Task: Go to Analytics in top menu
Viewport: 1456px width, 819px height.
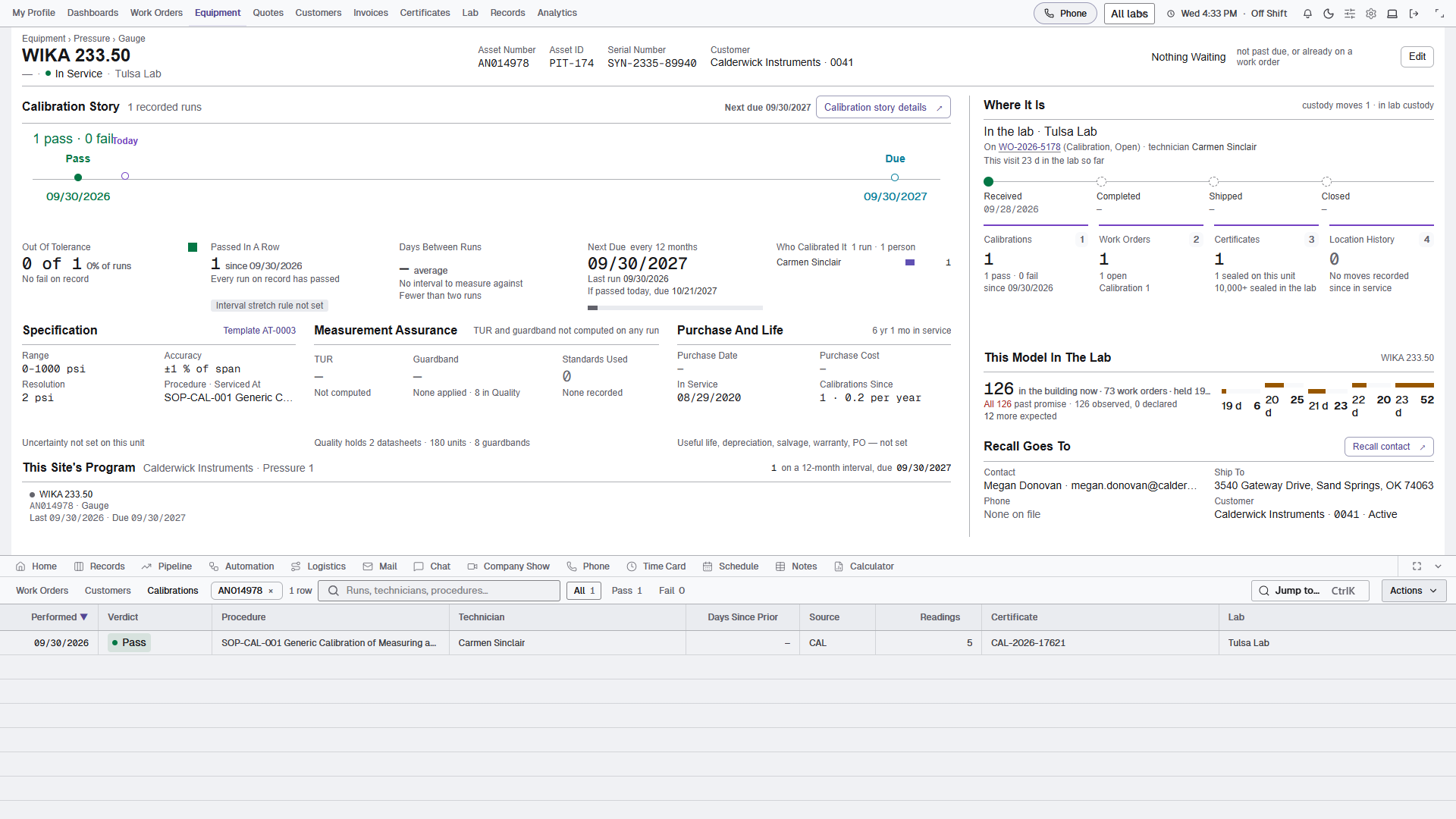Action: (557, 13)
